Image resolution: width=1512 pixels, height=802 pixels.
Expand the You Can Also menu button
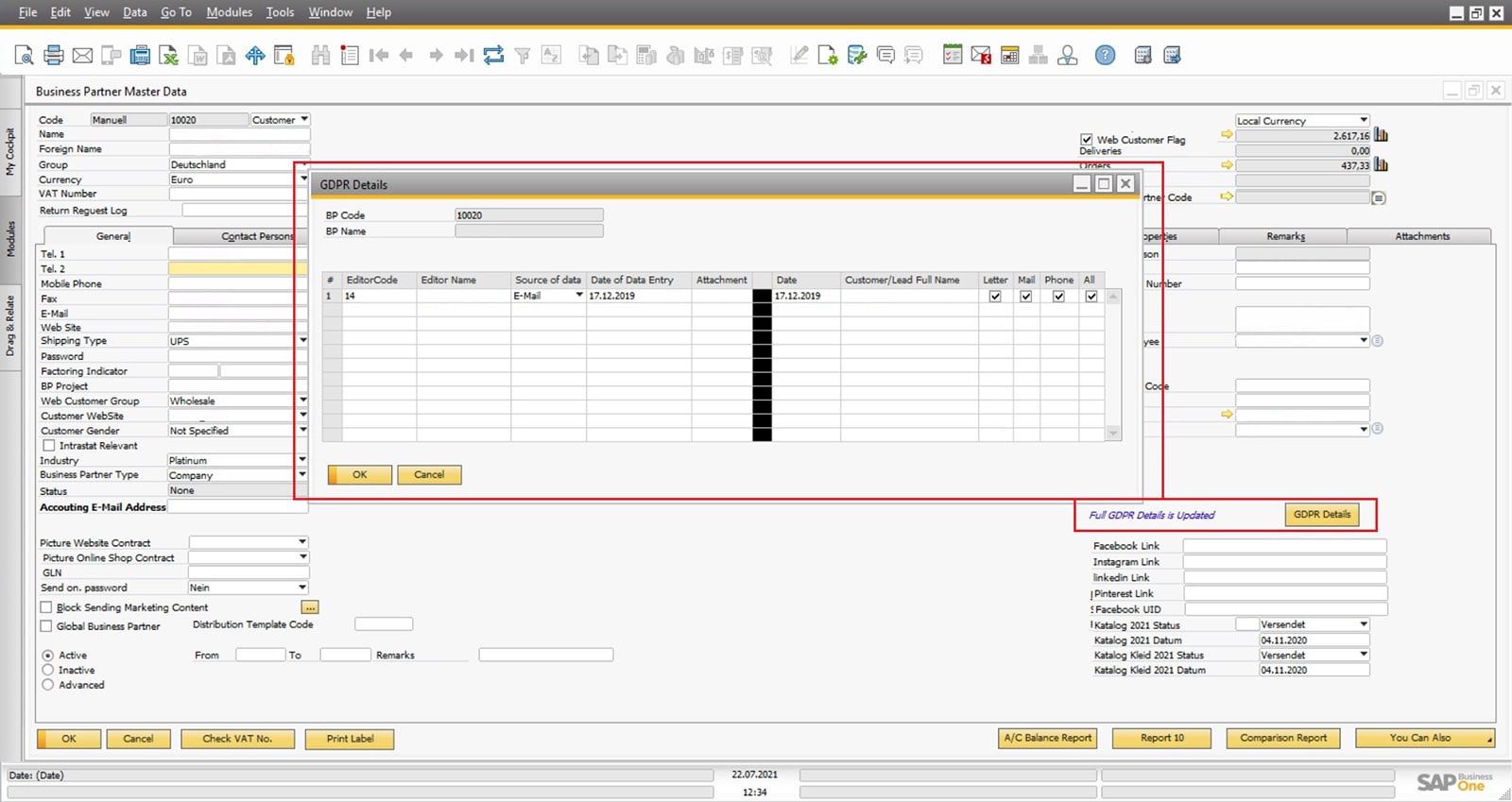click(1425, 738)
